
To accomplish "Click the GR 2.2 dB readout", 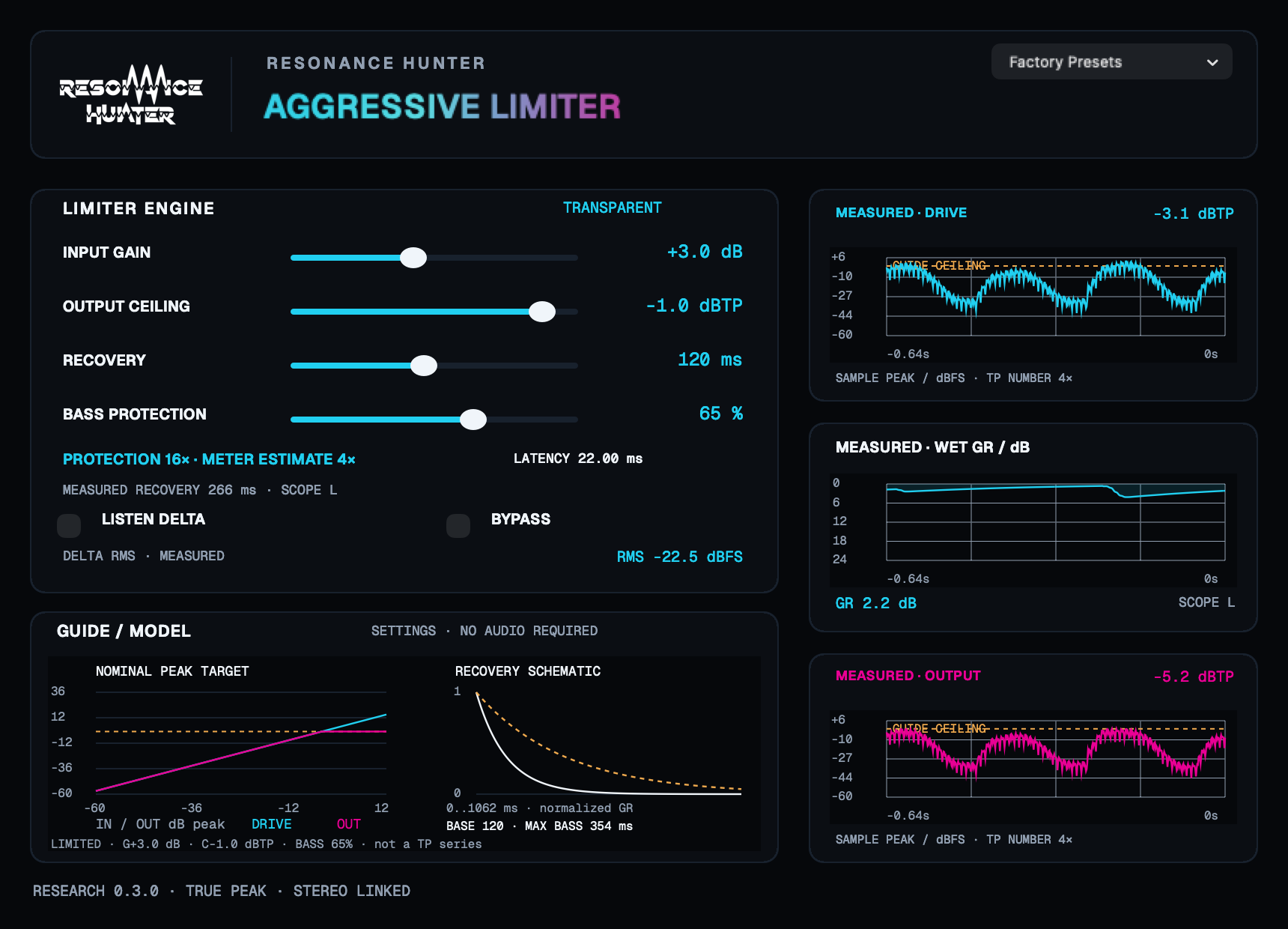I will click(876, 603).
